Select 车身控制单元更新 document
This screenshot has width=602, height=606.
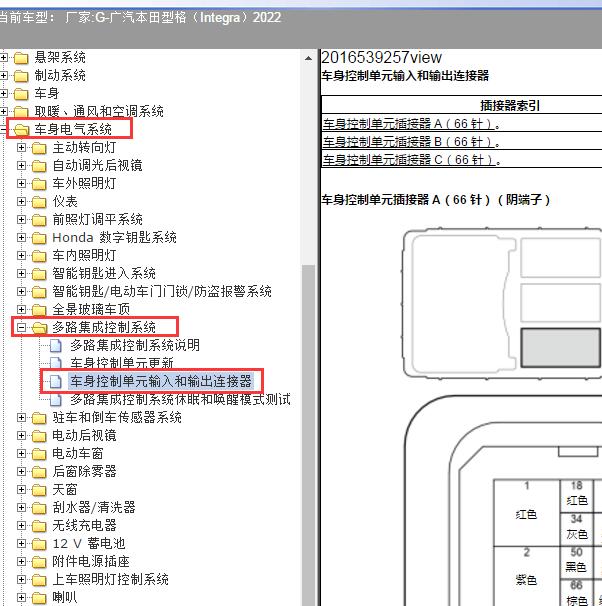pyautogui.click(x=122, y=363)
